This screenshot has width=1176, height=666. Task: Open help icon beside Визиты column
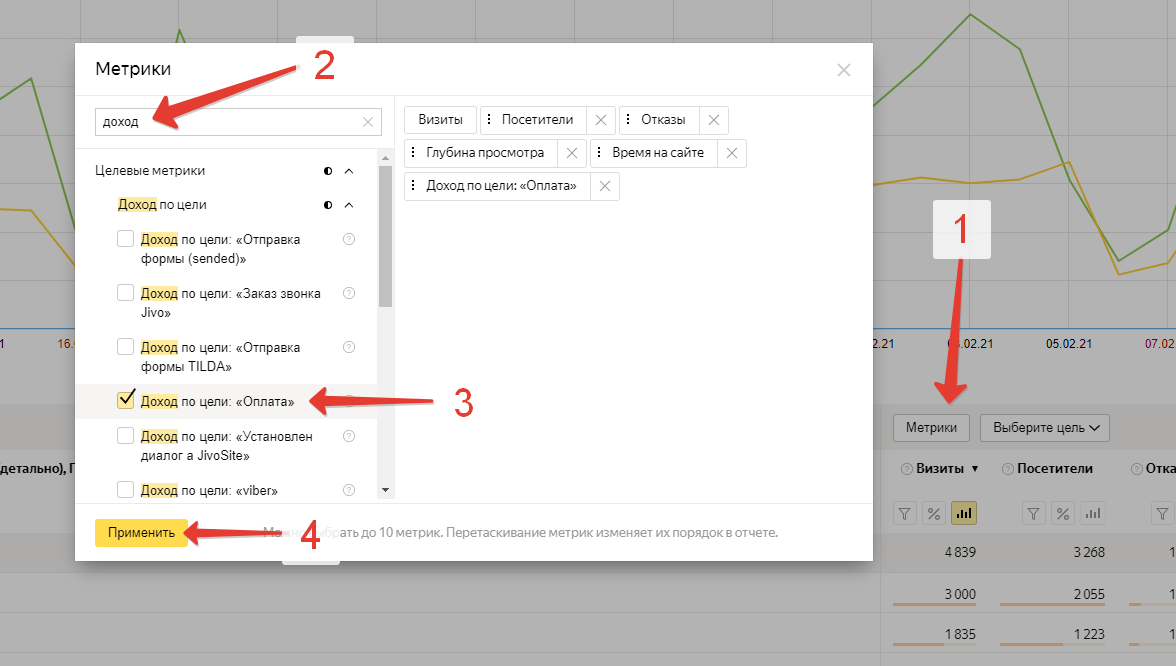pyautogui.click(x=907, y=469)
